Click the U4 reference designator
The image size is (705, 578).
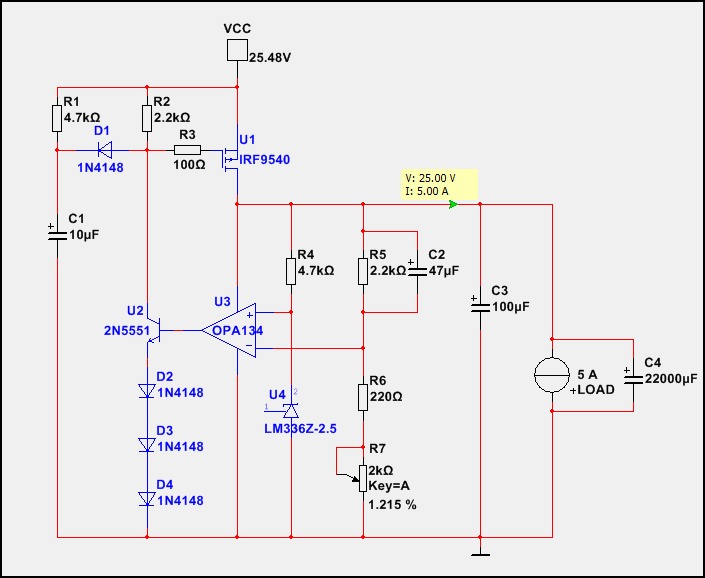(x=277, y=395)
